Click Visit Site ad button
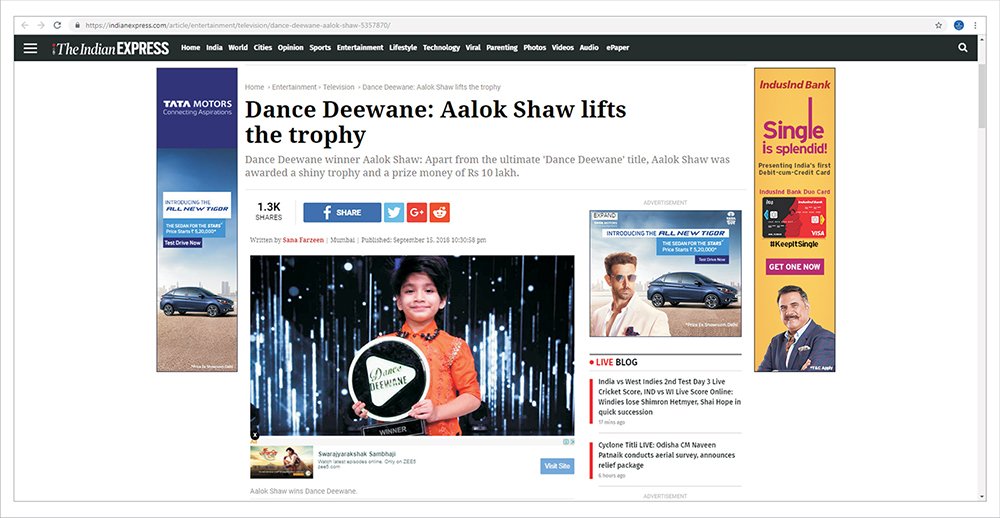The height and width of the screenshot is (518, 1000). click(x=557, y=466)
